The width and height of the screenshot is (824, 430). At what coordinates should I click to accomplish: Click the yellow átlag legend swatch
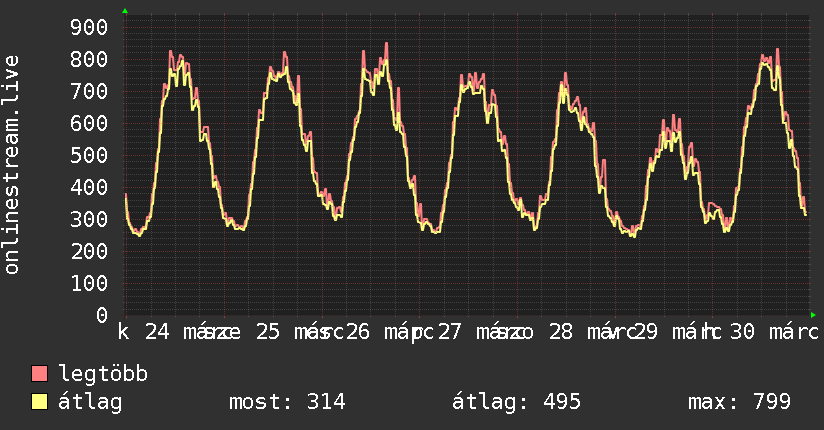coord(39,402)
